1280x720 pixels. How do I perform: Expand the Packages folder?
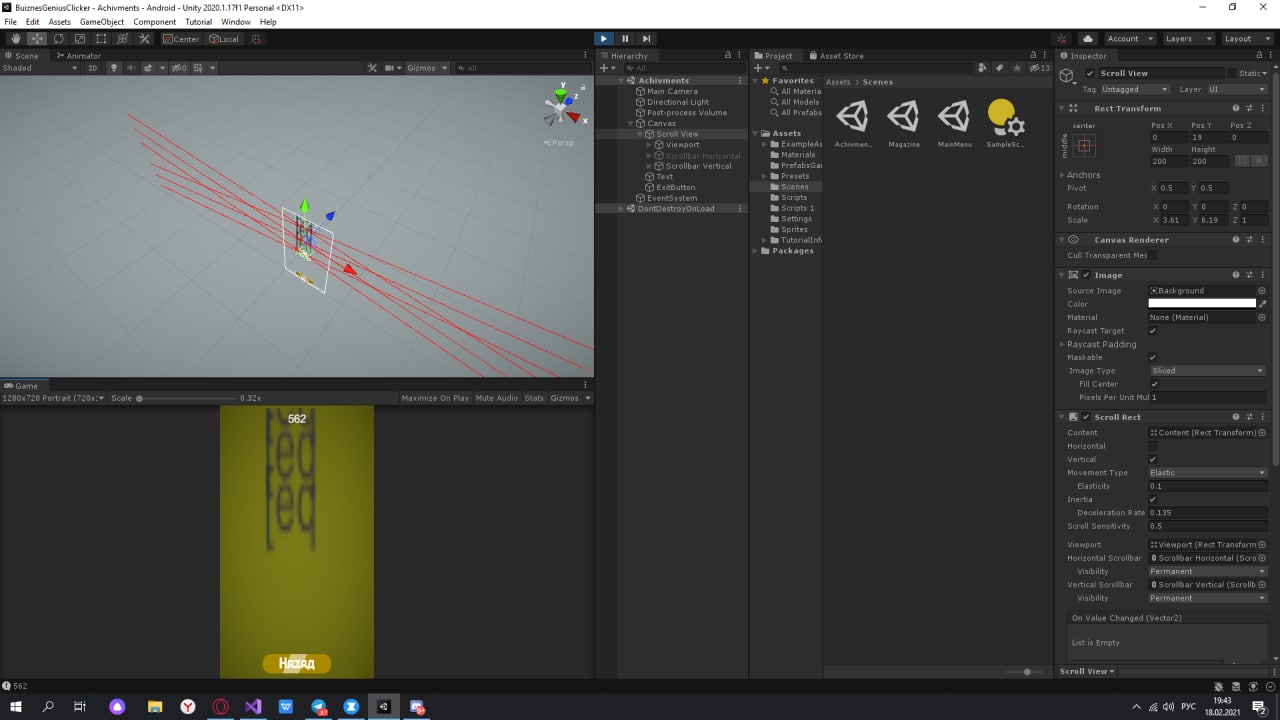[756, 251]
